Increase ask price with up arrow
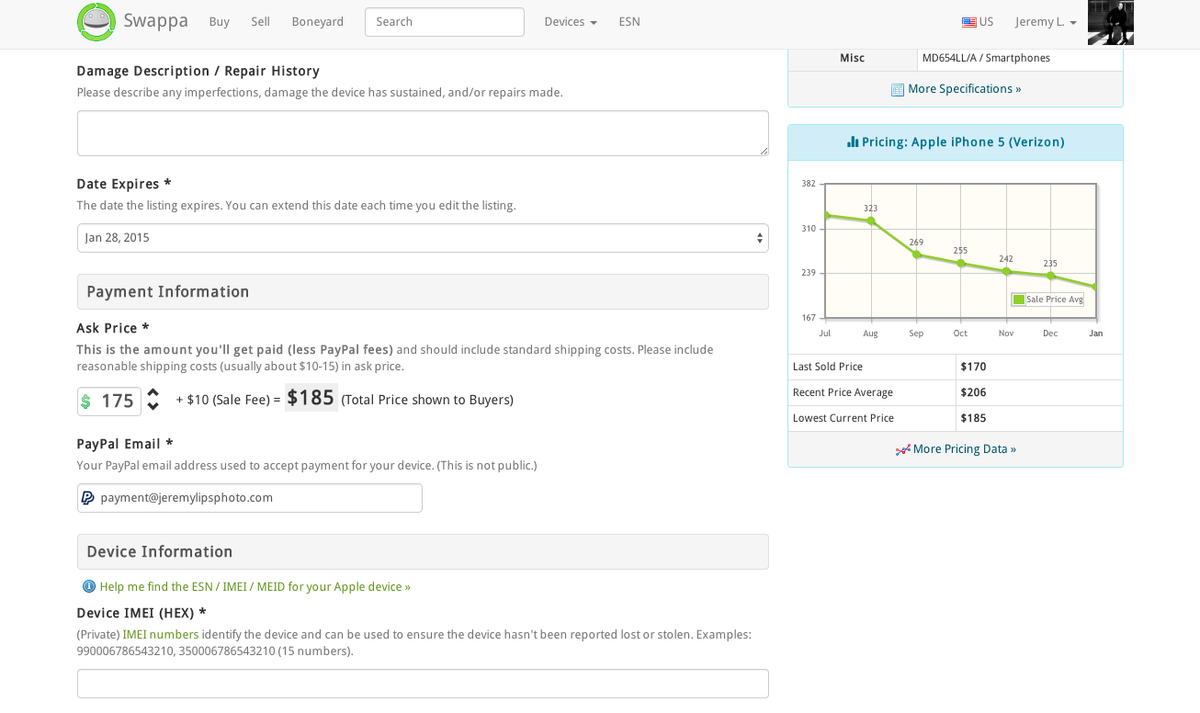 click(x=153, y=394)
